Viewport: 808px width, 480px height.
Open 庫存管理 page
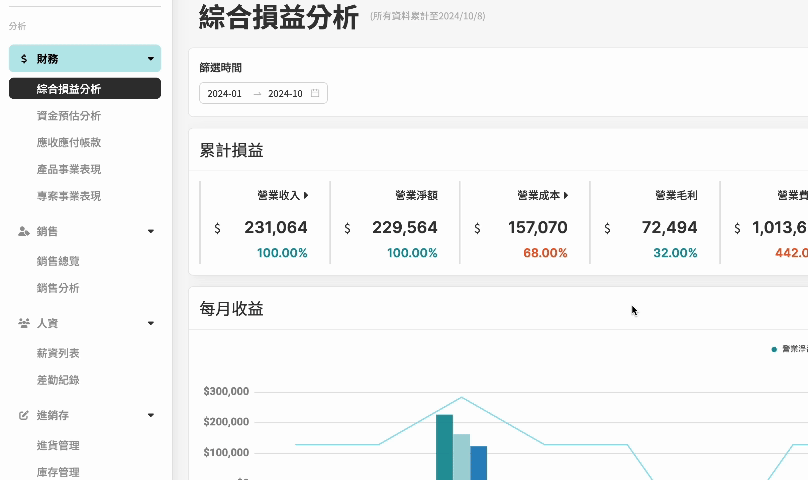(x=58, y=472)
